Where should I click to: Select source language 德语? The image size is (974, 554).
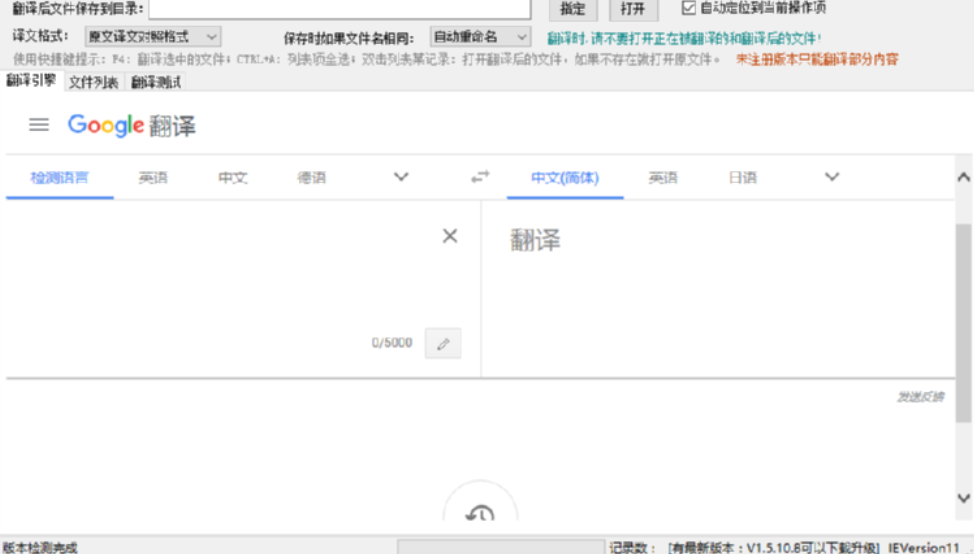click(311, 178)
